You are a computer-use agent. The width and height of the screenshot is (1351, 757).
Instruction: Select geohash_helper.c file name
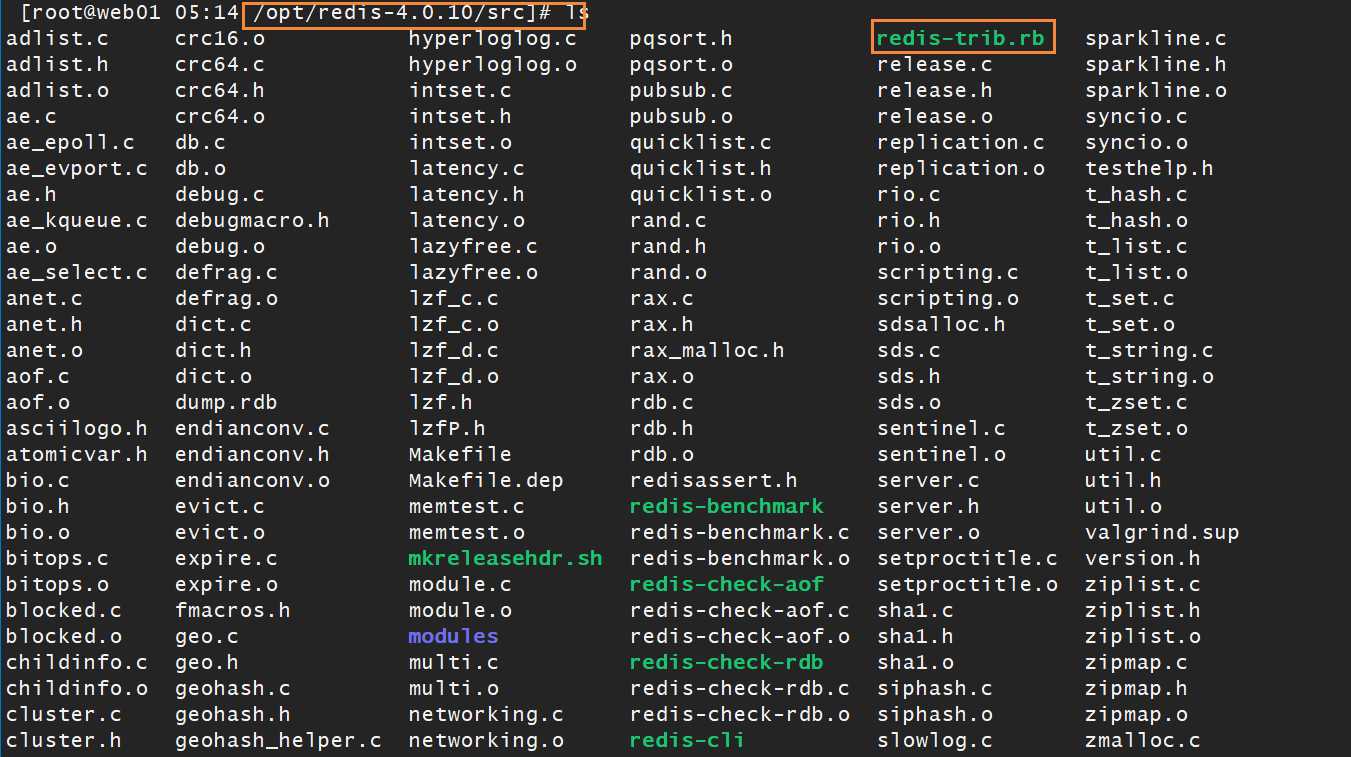coord(278,740)
